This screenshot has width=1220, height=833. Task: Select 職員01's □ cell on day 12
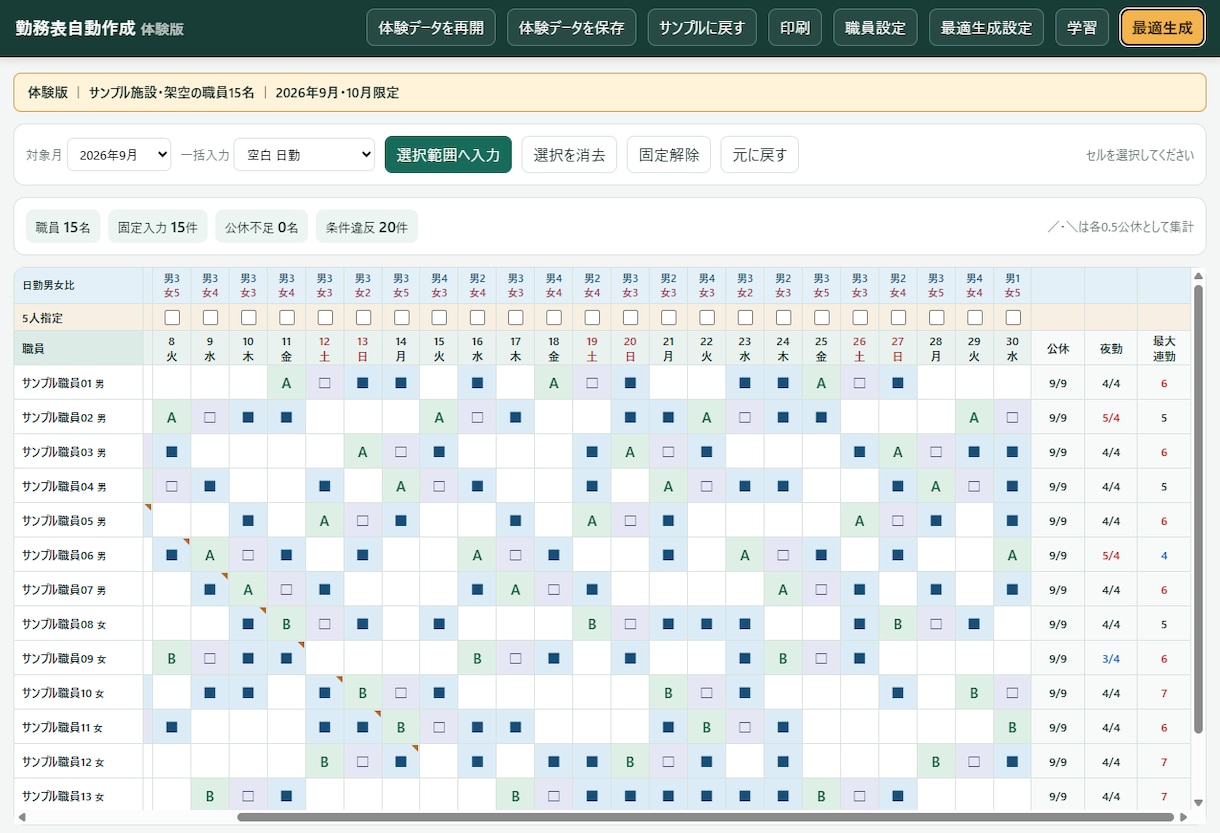point(325,383)
